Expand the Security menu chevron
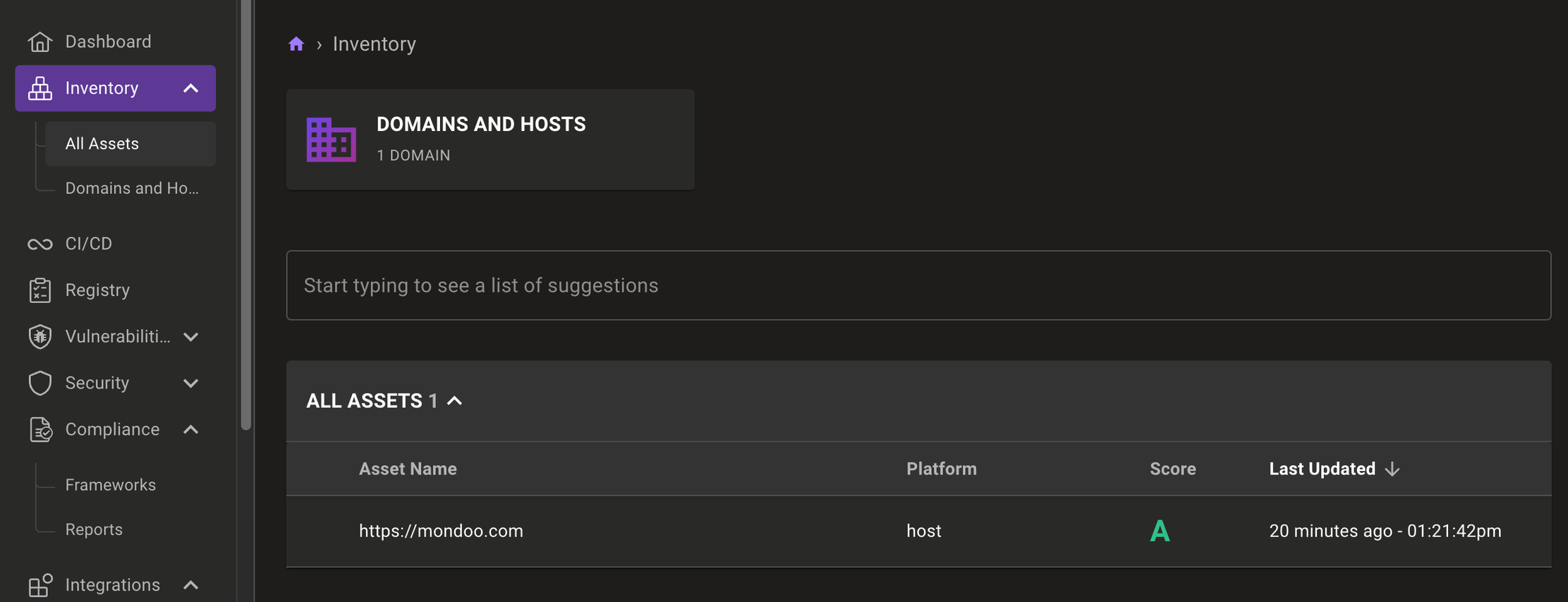Screen dimensions: 1568x602 [x=190, y=383]
